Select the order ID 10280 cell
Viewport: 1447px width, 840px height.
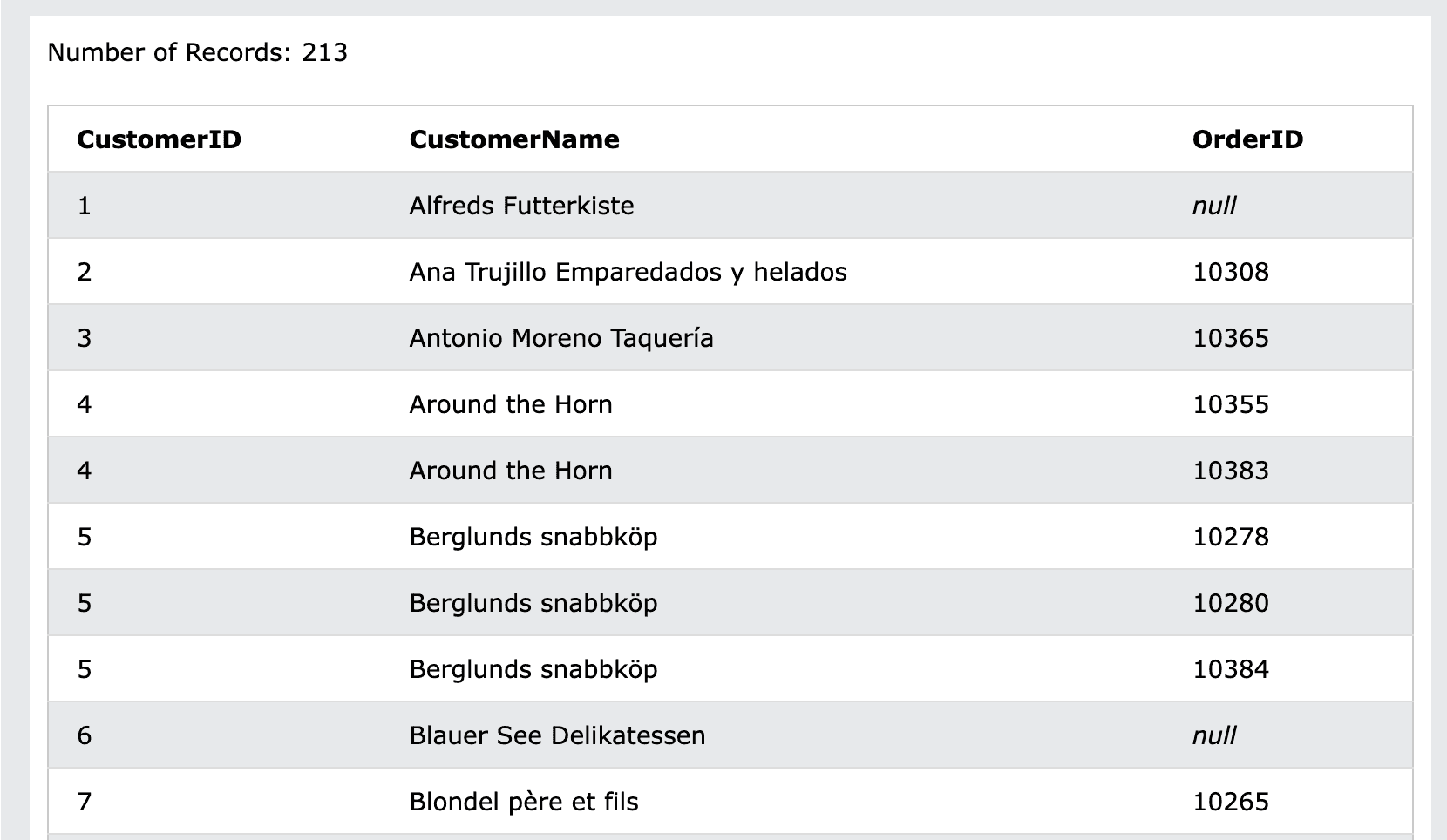pyautogui.click(x=1230, y=603)
